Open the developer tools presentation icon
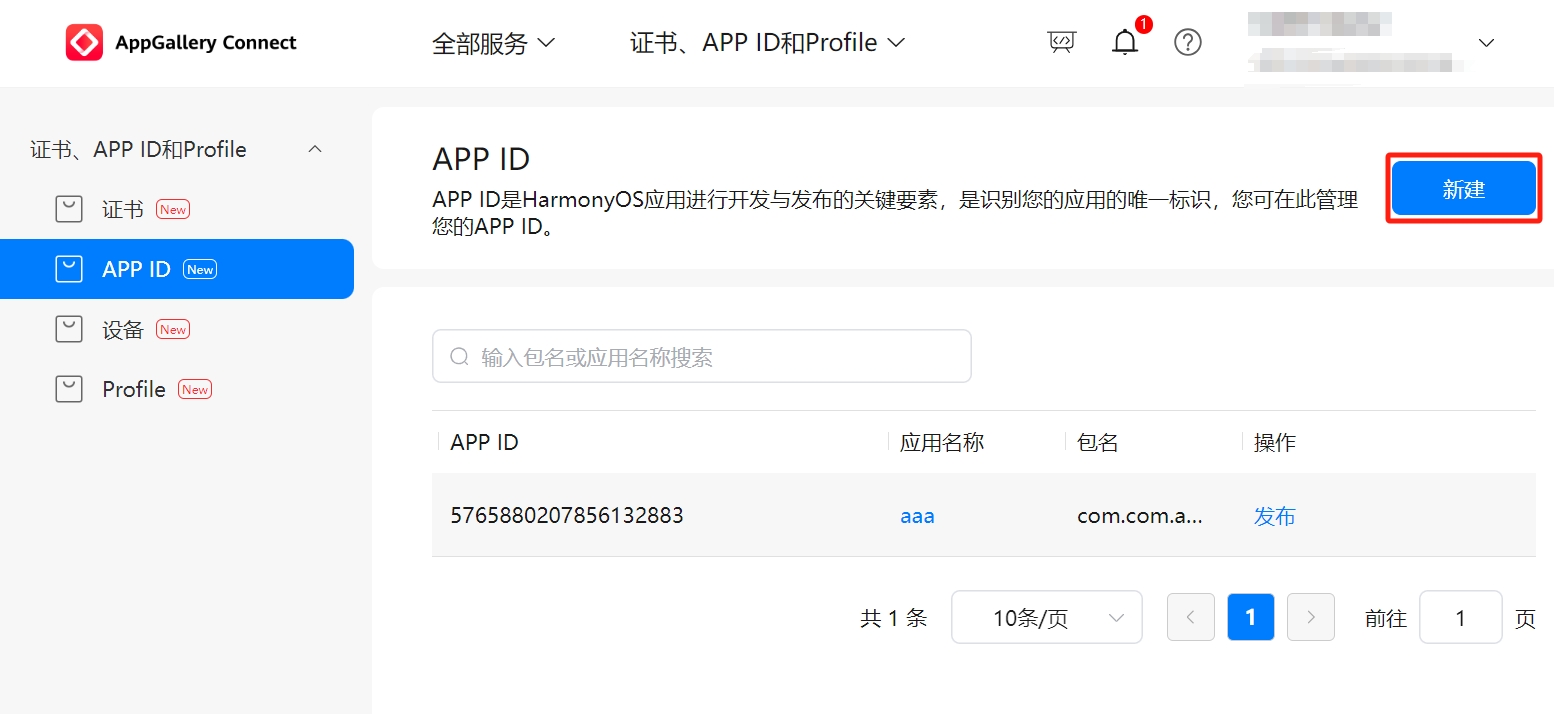Image resolution: width=1554 pixels, height=714 pixels. (1061, 42)
